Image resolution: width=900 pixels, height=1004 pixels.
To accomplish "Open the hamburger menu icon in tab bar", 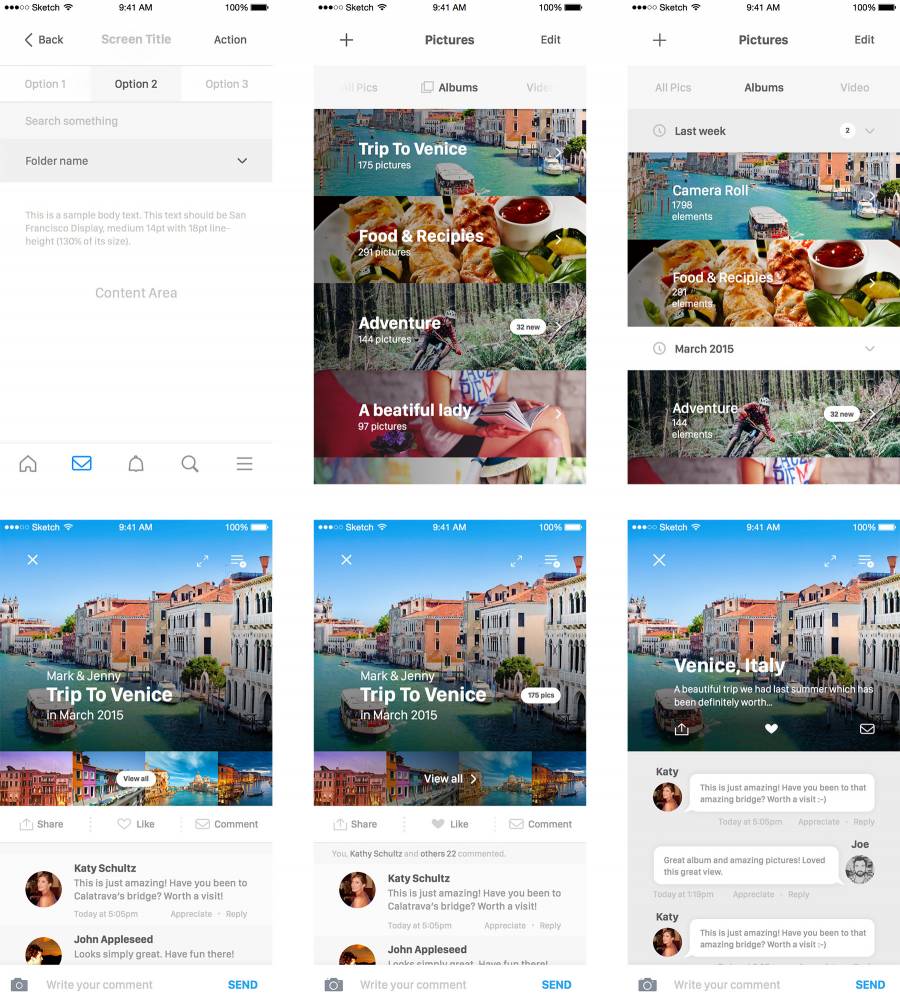I will coord(244,464).
